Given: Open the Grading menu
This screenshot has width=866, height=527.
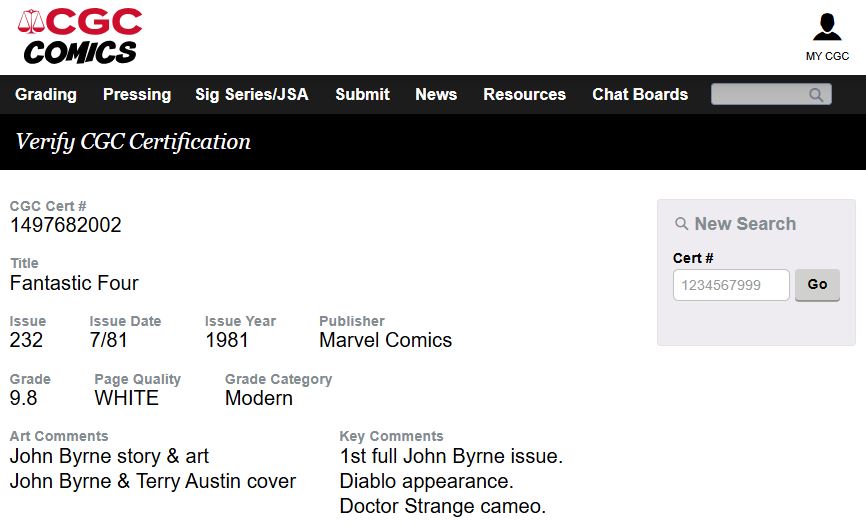Looking at the screenshot, I should click(46, 94).
